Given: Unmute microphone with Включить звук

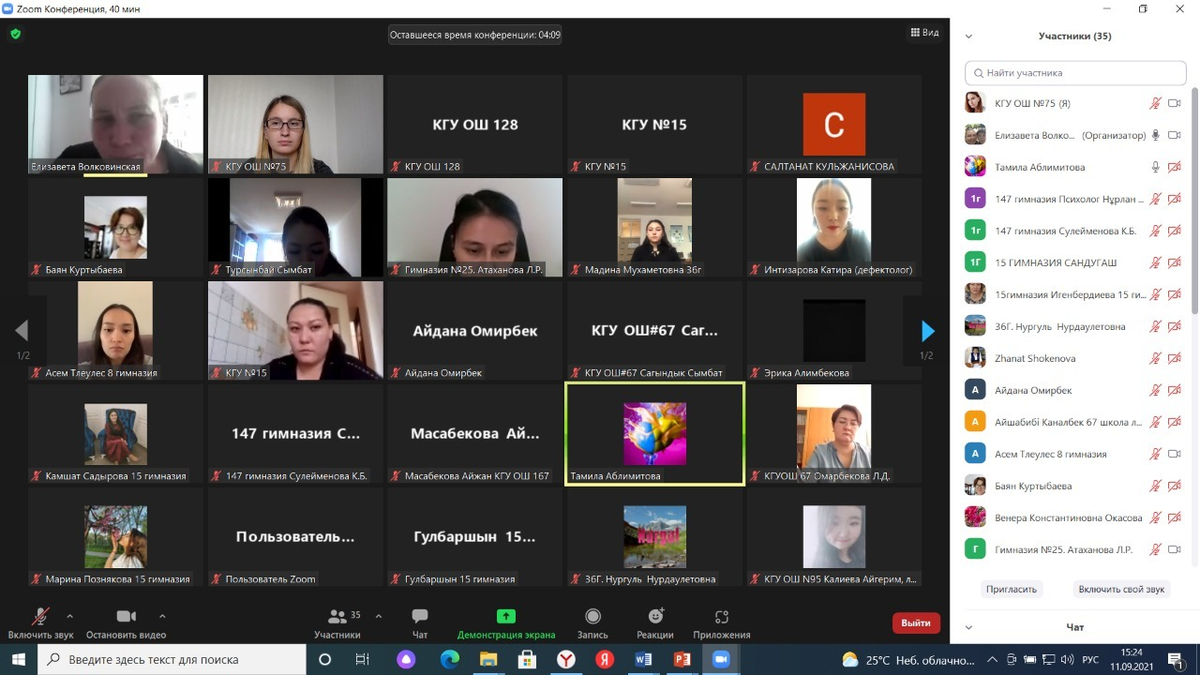Looking at the screenshot, I should tap(40, 617).
